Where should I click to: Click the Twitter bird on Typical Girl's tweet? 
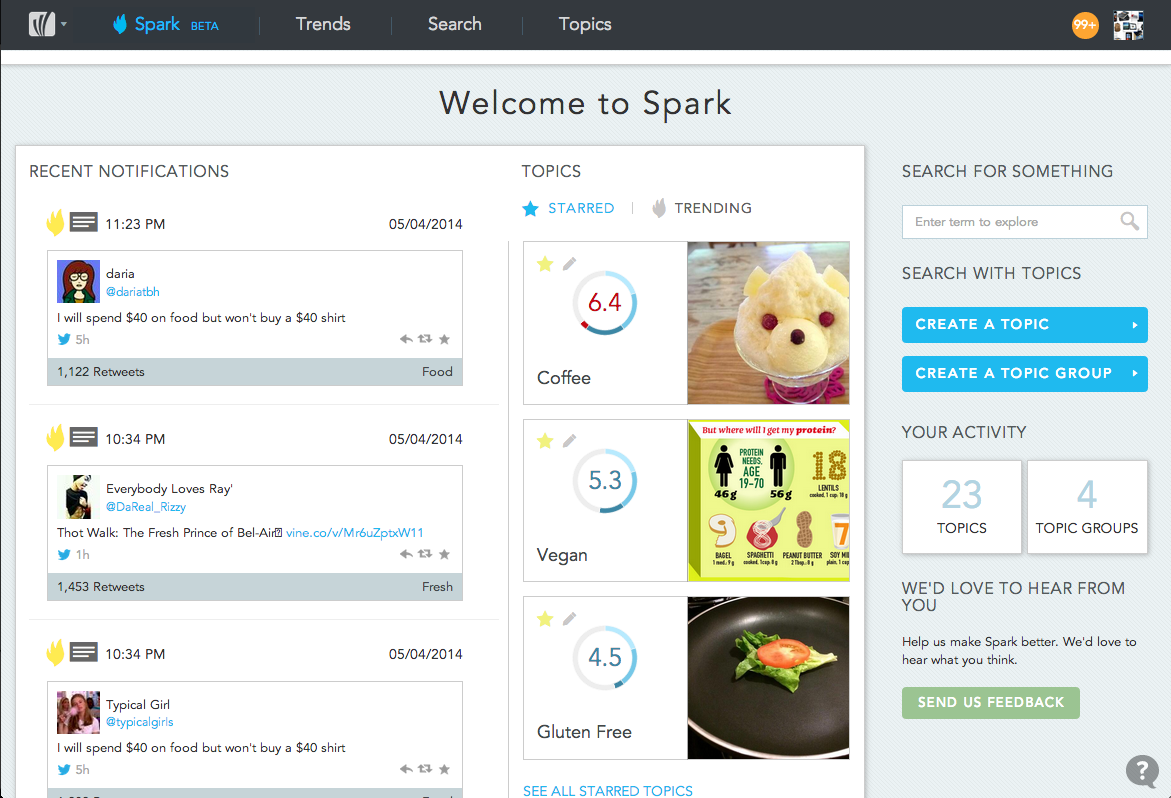(64, 769)
